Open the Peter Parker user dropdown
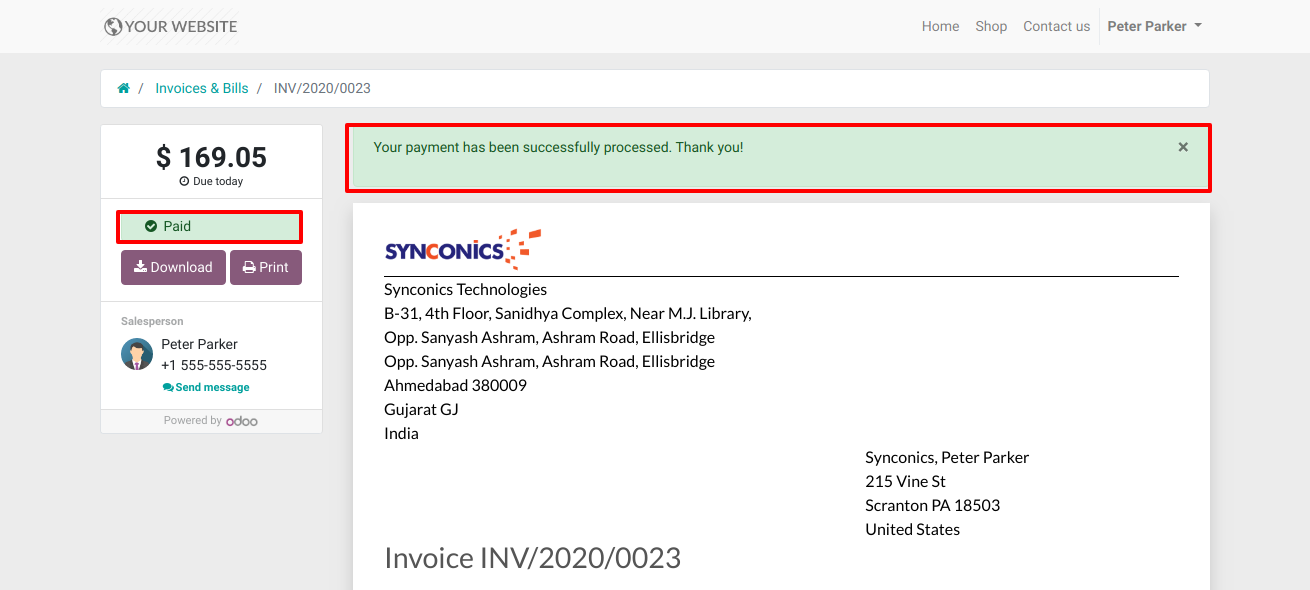The height and width of the screenshot is (590, 1310). (1154, 26)
